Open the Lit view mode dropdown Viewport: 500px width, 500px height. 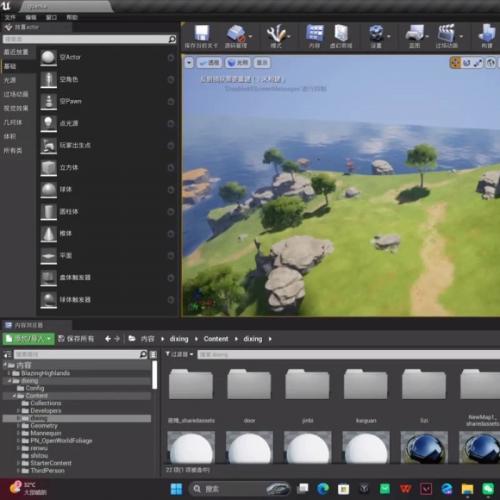coord(238,63)
